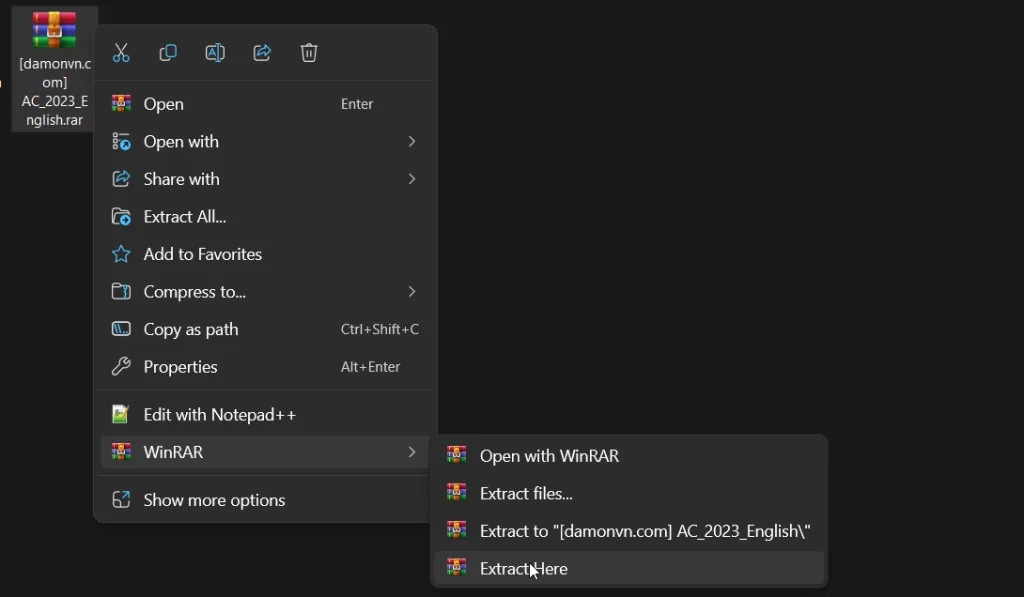This screenshot has width=1024, height=597.
Task: Click the Notepad++ icon
Action: [x=121, y=414]
